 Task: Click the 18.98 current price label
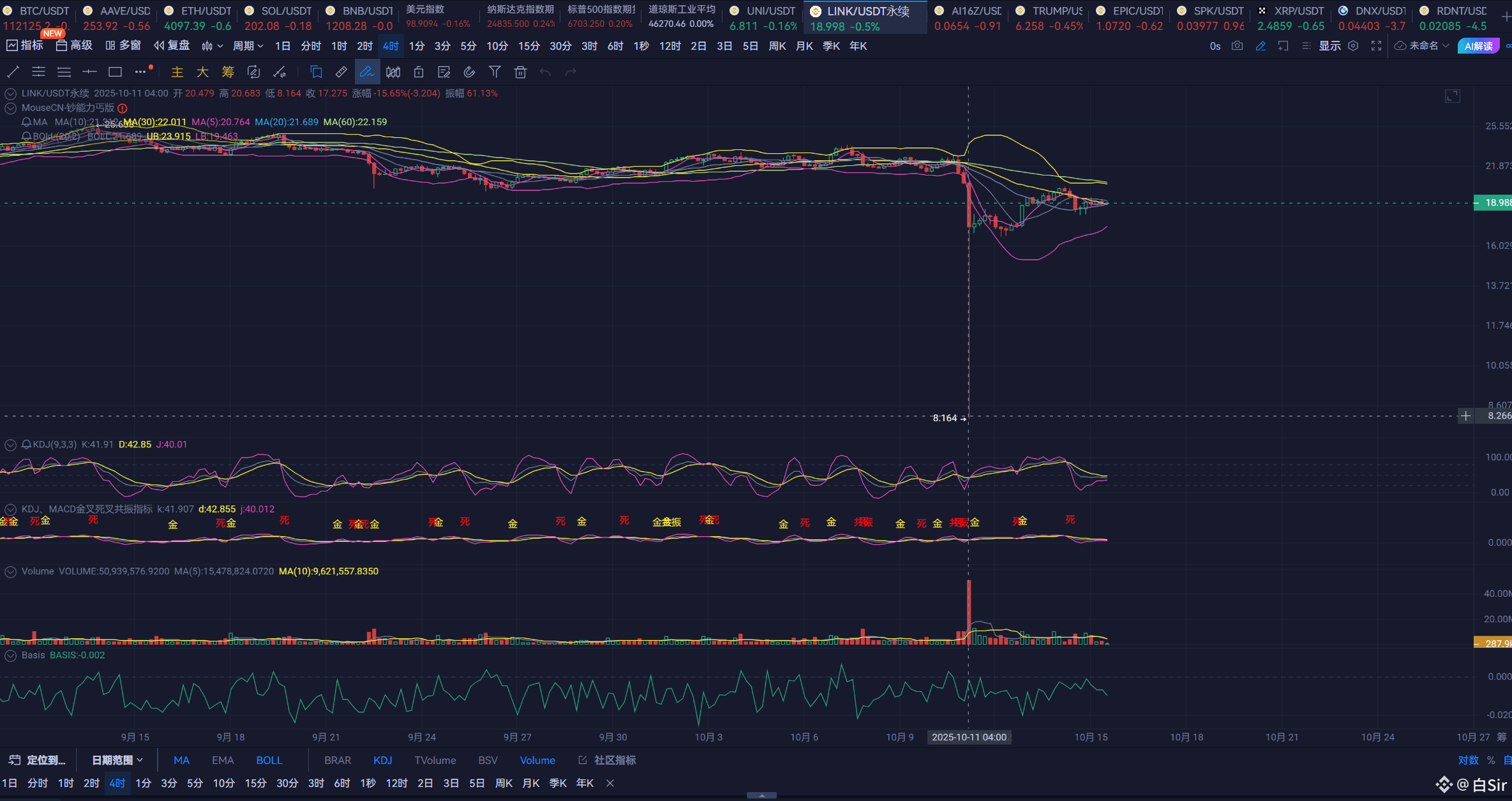1492,203
